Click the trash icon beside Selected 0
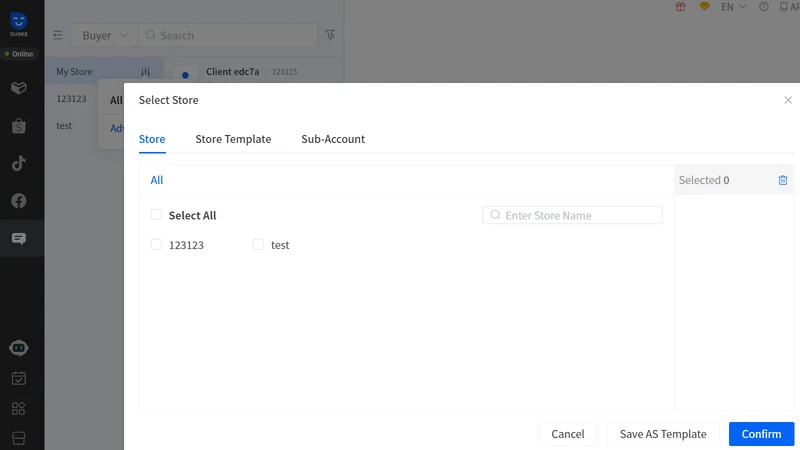Screen dimensions: 800x450 (783, 180)
